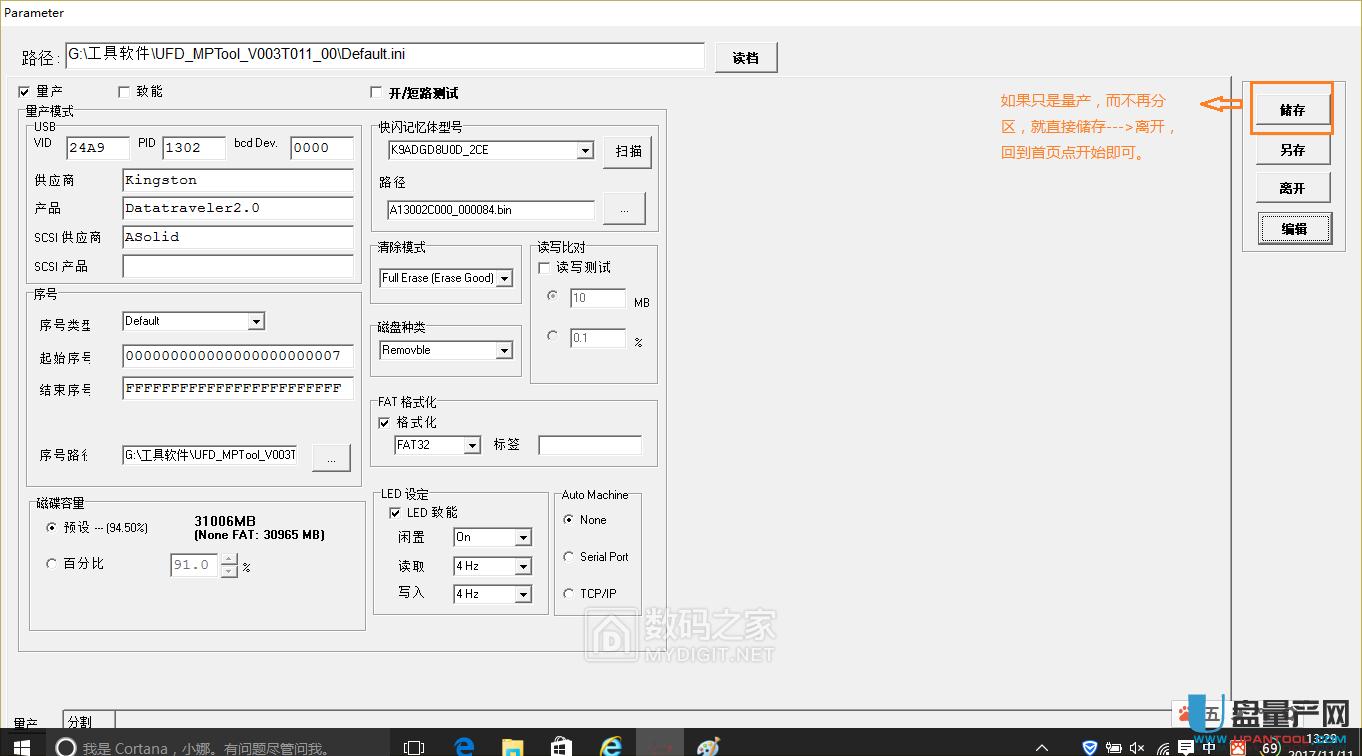The image size is (1362, 756).
Task: Select the 百分比 capacity option
Action: click(51, 563)
